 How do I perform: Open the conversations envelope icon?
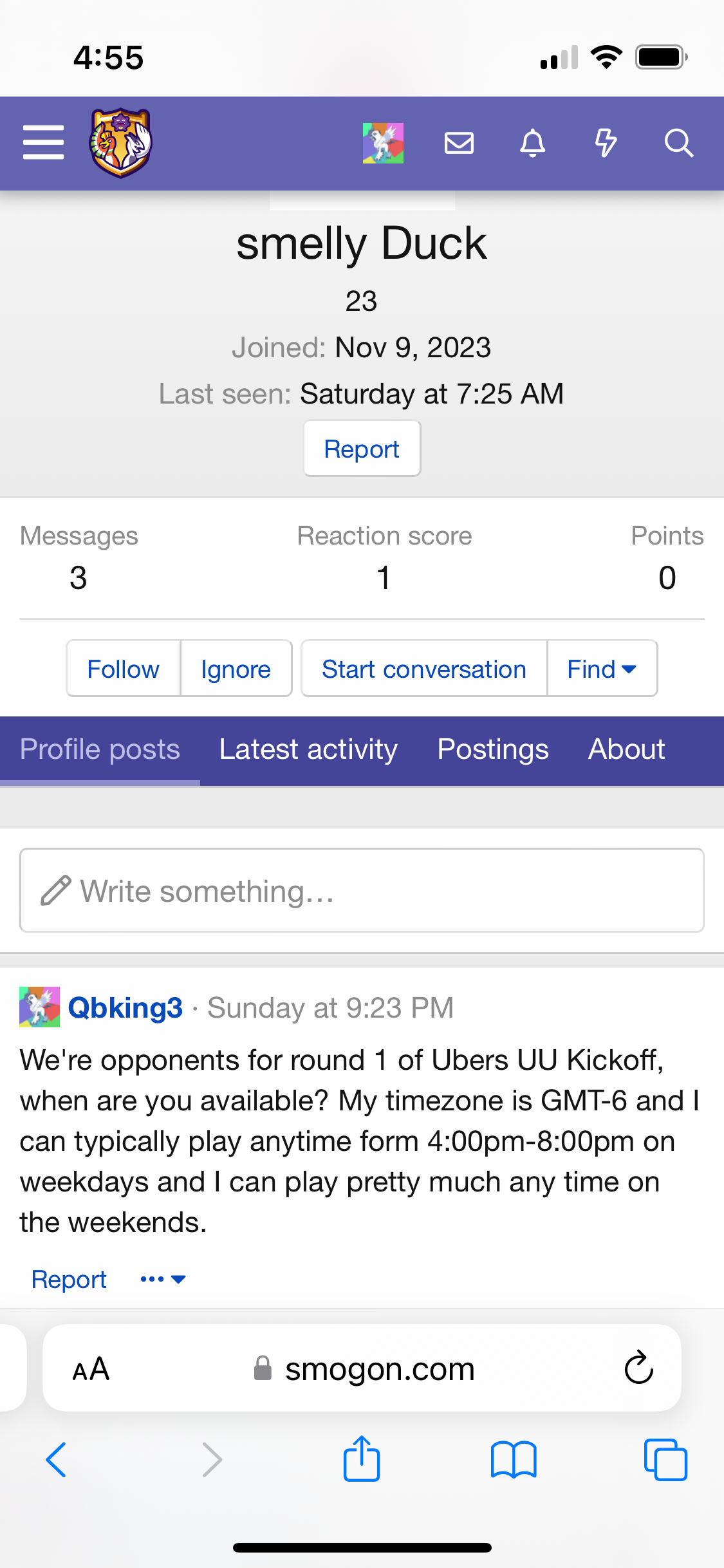coord(459,143)
